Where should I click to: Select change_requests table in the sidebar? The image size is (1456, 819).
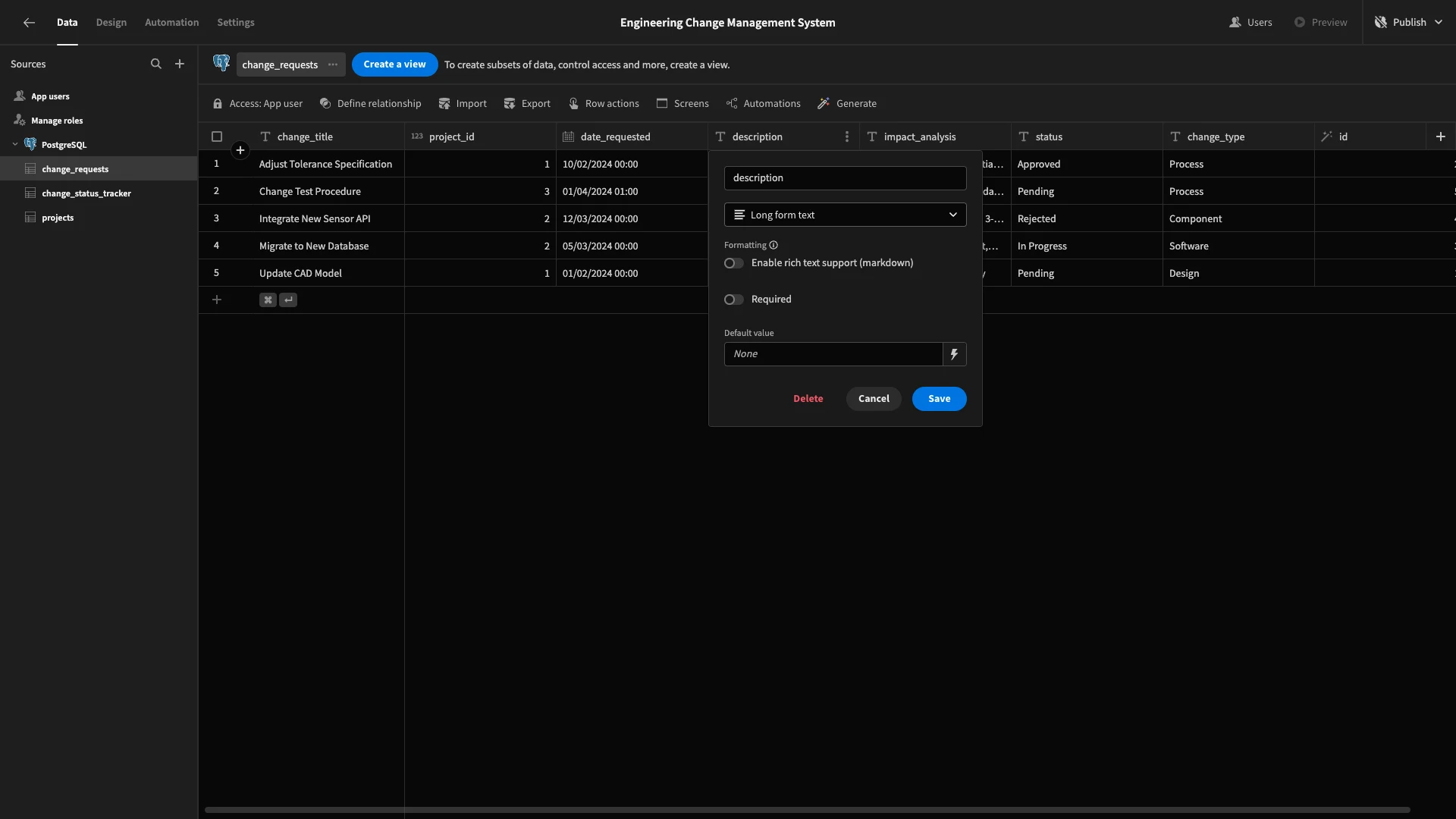[x=99, y=169]
